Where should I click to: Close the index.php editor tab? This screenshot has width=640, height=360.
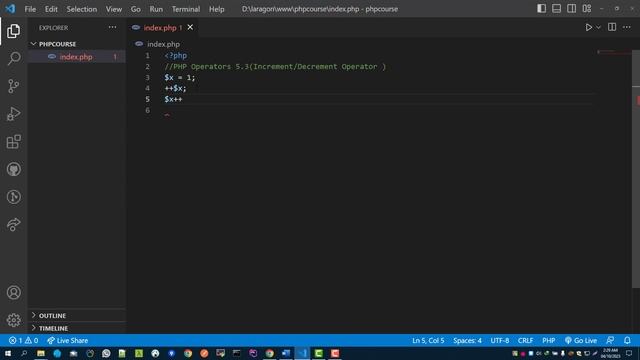point(190,27)
